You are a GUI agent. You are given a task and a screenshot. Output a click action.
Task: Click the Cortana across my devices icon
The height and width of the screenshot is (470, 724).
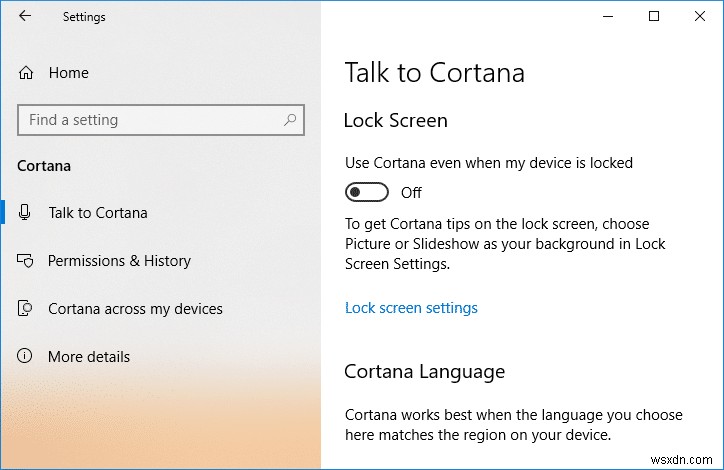(25, 308)
